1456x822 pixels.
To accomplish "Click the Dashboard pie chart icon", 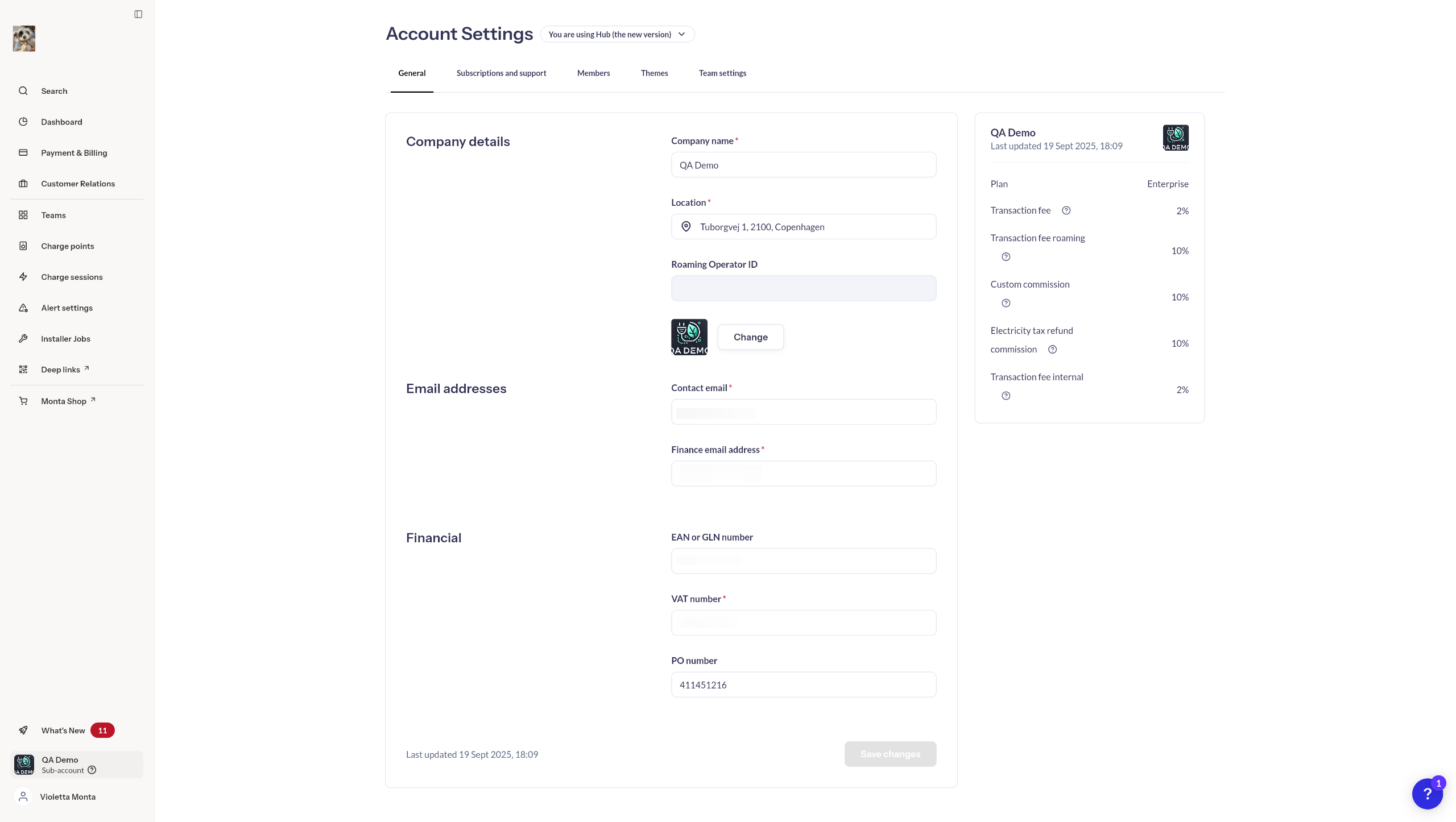I will click(23, 122).
